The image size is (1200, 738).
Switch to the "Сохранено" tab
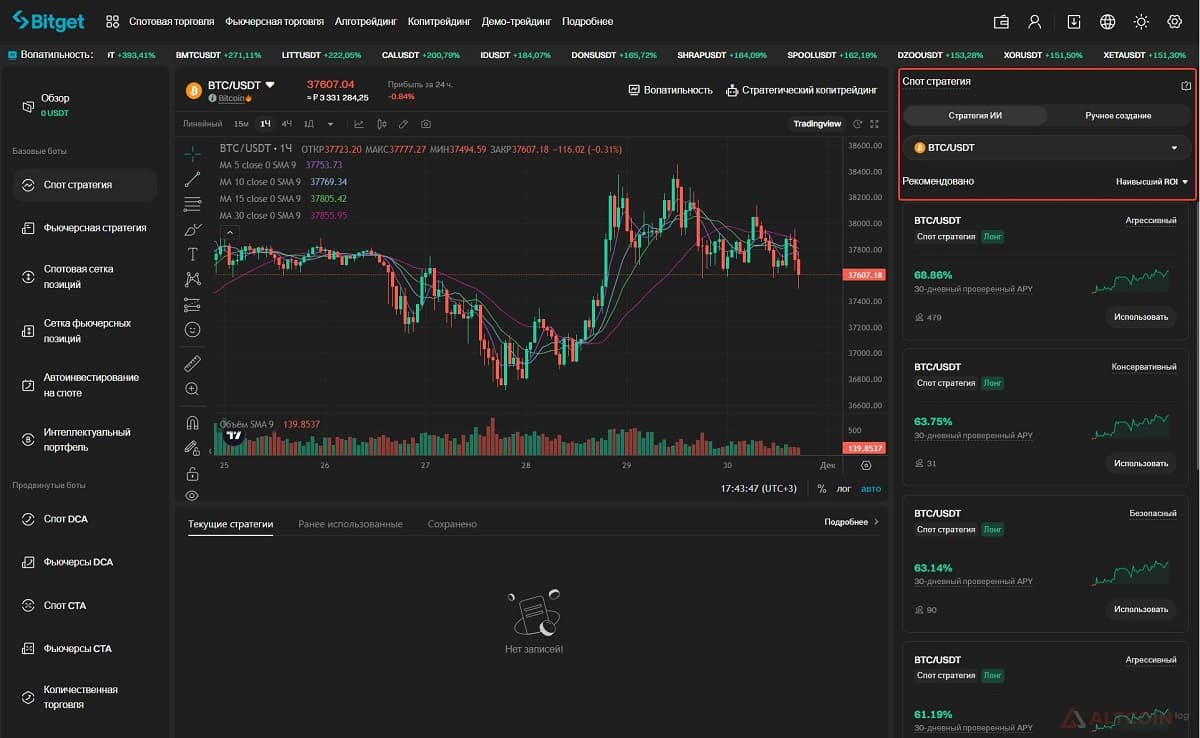click(452, 524)
